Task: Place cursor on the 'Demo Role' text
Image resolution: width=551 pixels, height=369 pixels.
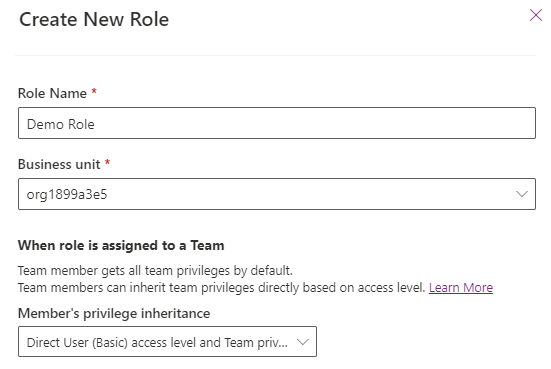Action: click(60, 124)
